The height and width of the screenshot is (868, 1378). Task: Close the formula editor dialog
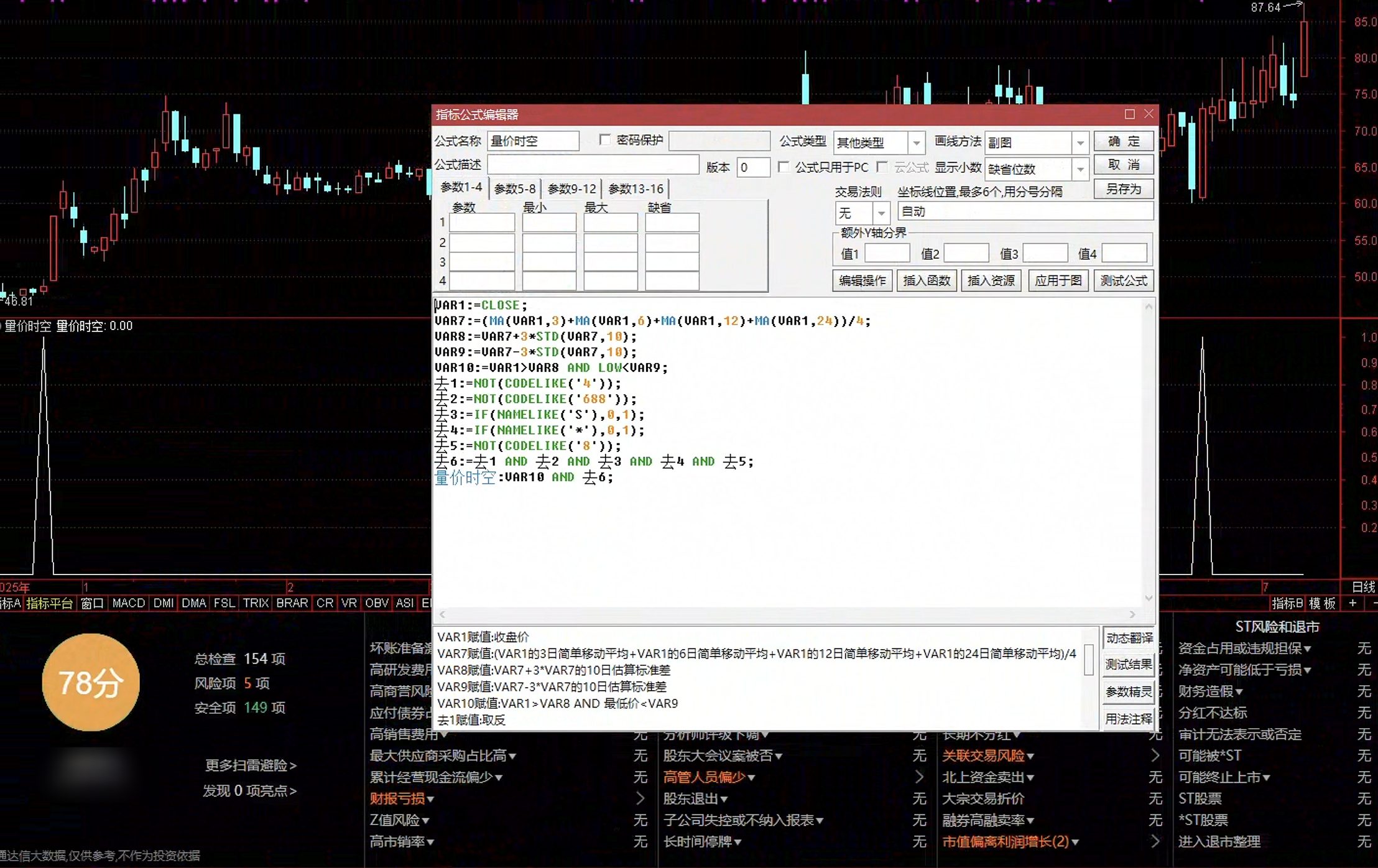1149,114
